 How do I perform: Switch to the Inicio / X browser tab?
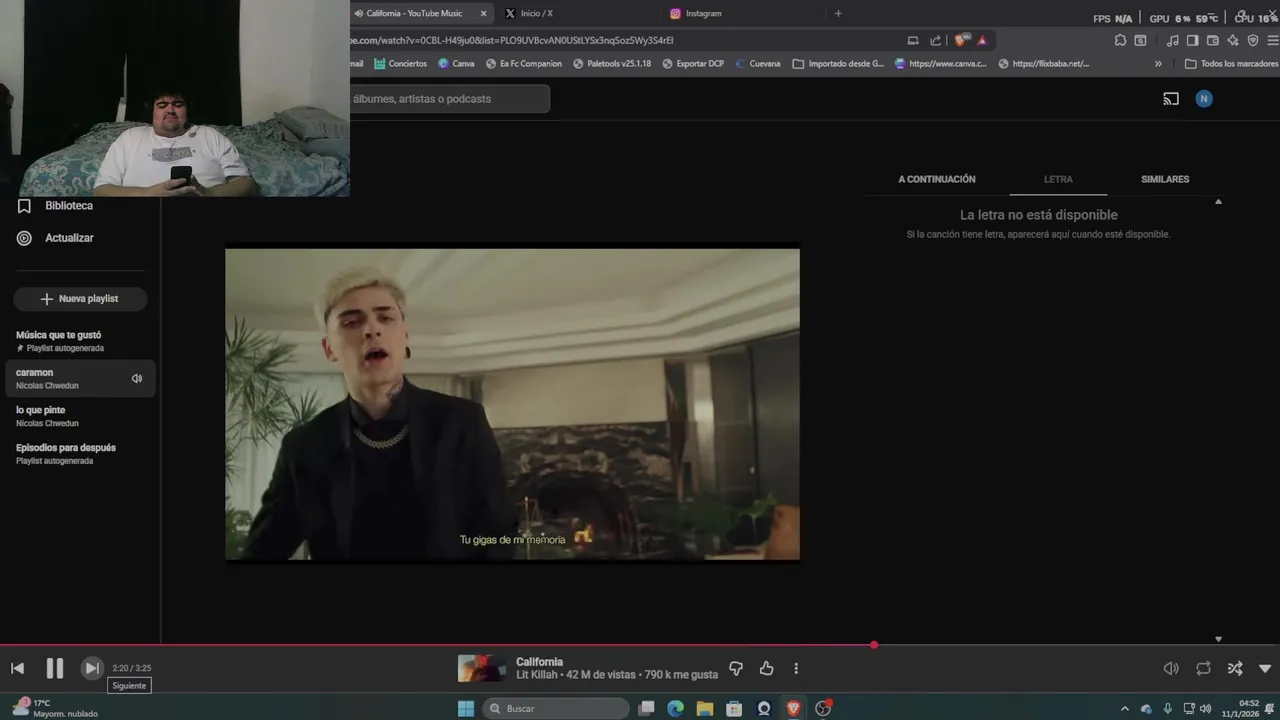point(575,13)
